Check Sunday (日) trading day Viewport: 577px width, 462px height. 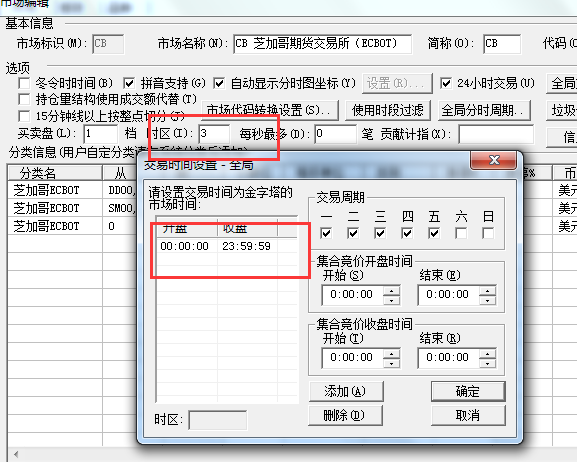[x=488, y=233]
